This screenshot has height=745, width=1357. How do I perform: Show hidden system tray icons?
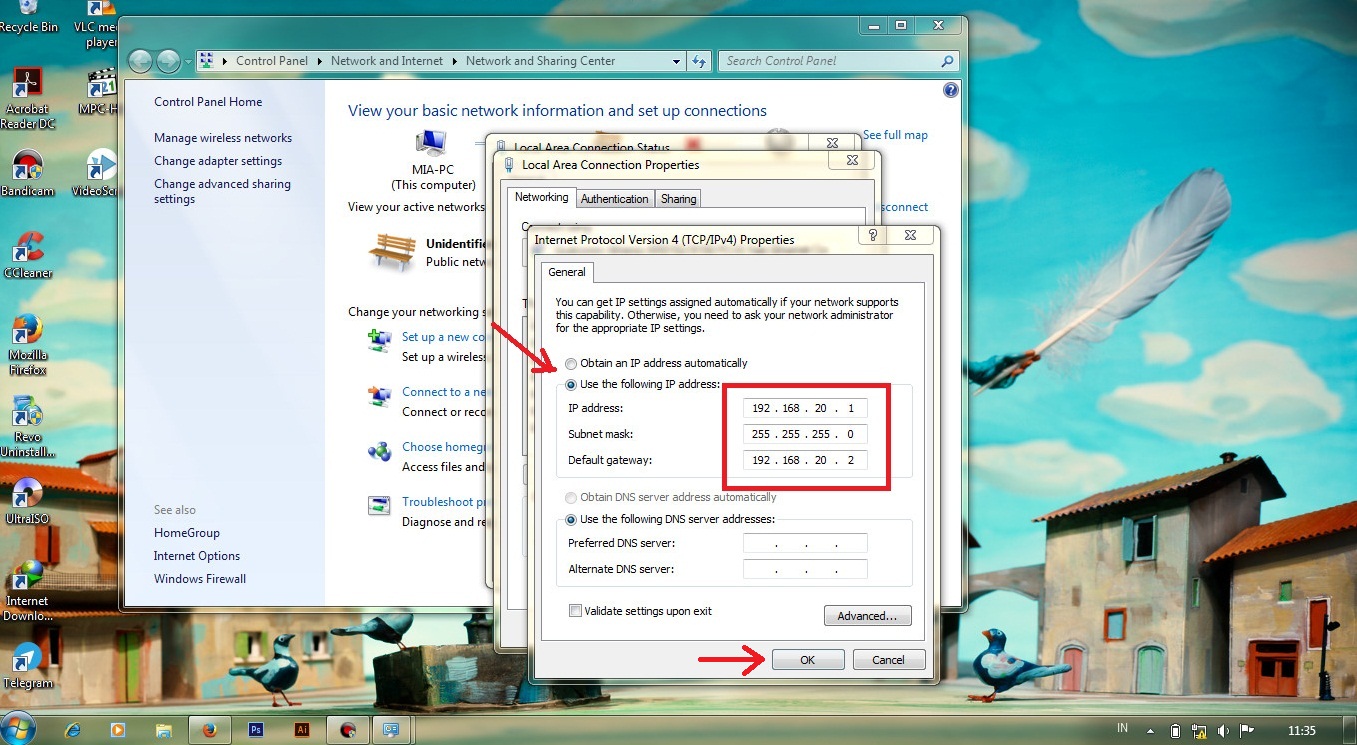pyautogui.click(x=1150, y=730)
